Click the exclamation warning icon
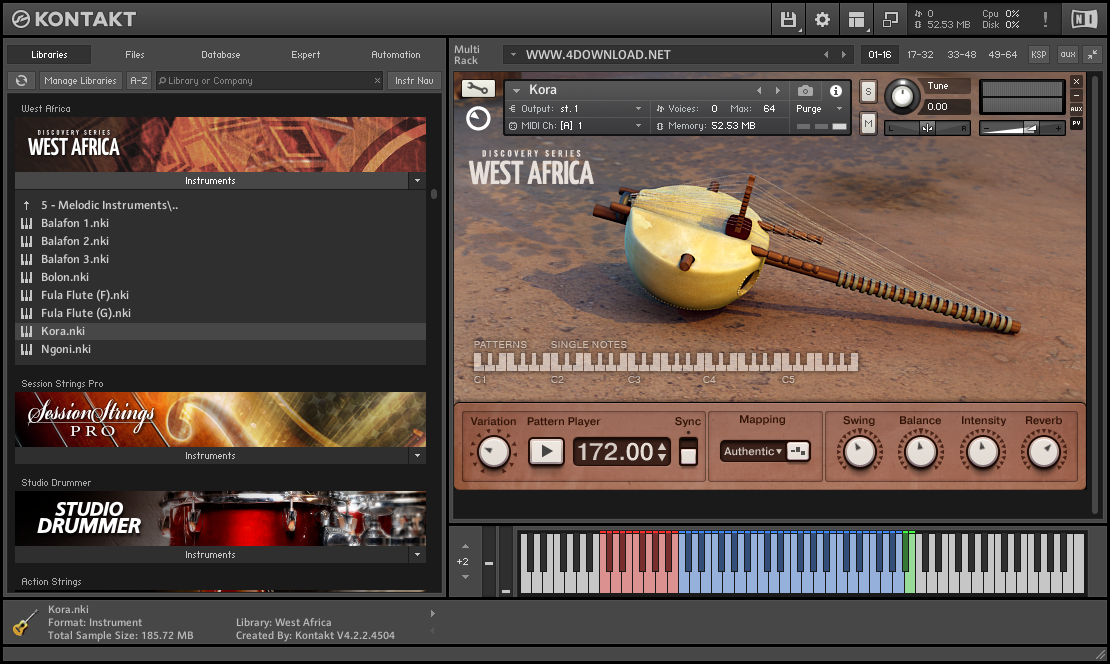 click(1045, 19)
